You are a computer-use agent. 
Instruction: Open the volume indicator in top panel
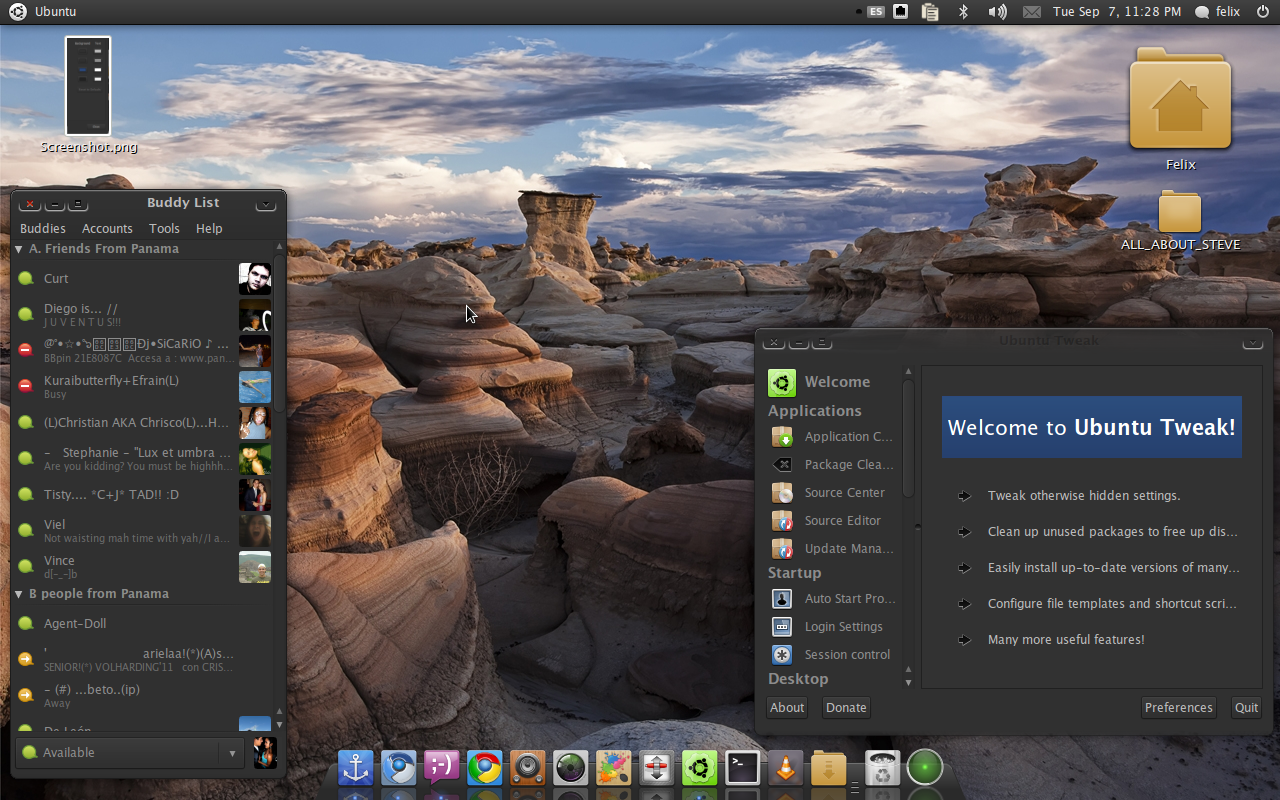pyautogui.click(x=997, y=12)
